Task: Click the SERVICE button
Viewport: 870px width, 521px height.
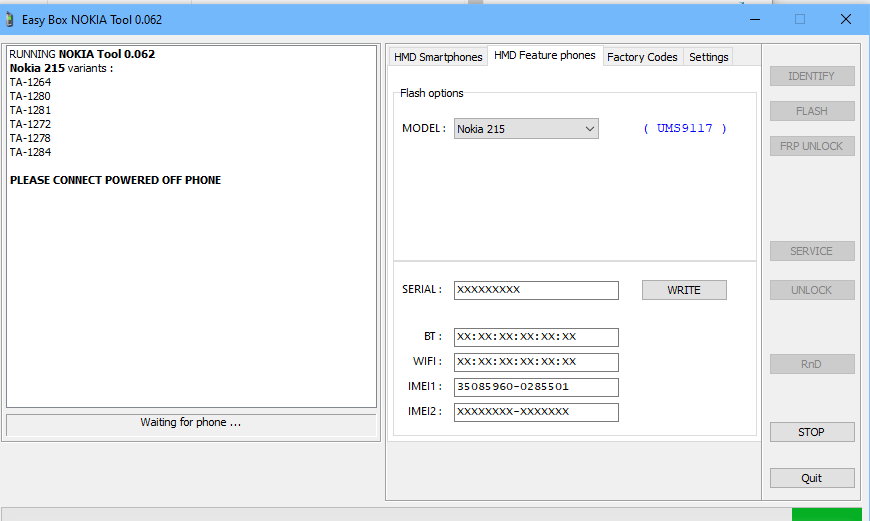Action: tap(812, 251)
